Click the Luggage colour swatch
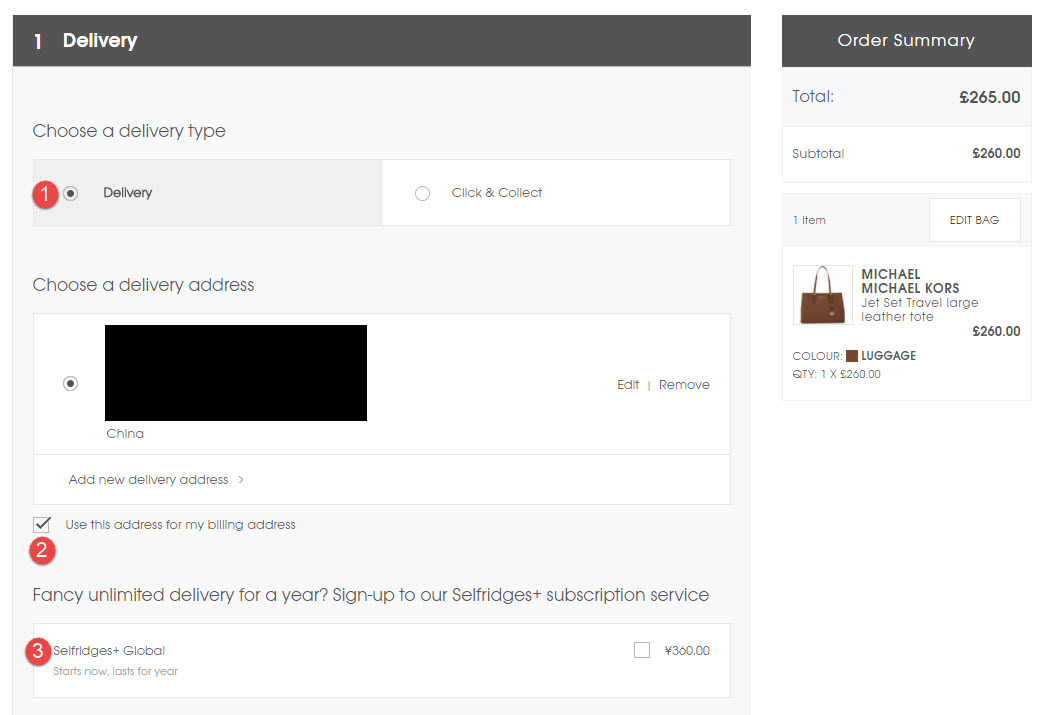 click(852, 355)
